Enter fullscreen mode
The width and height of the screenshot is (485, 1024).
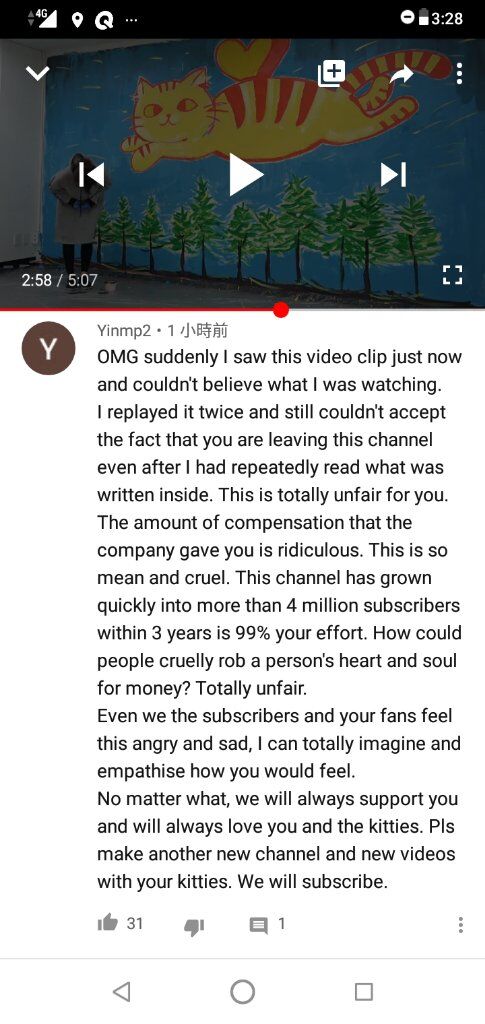(452, 274)
